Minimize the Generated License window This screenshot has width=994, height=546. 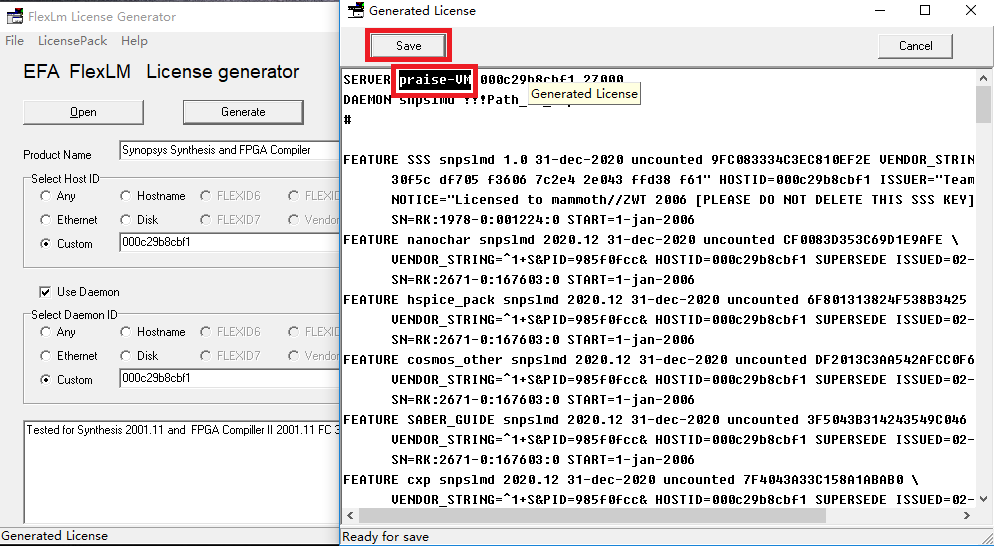pos(879,10)
